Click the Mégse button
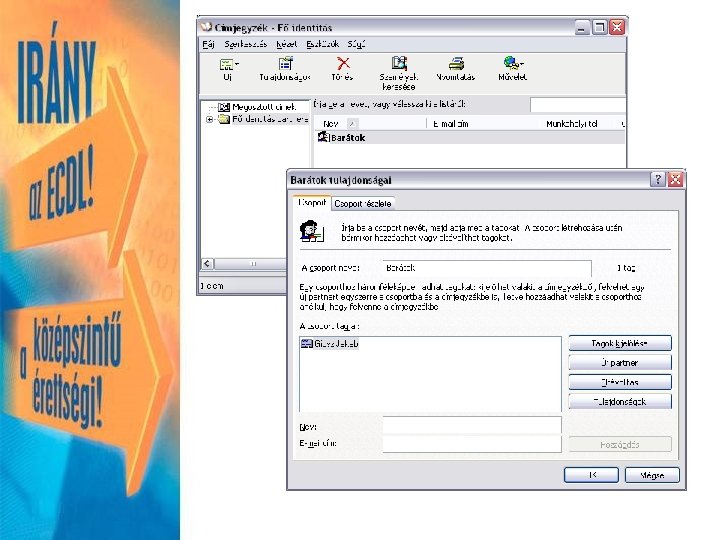Viewport: 720px width, 540px height. click(x=652, y=475)
